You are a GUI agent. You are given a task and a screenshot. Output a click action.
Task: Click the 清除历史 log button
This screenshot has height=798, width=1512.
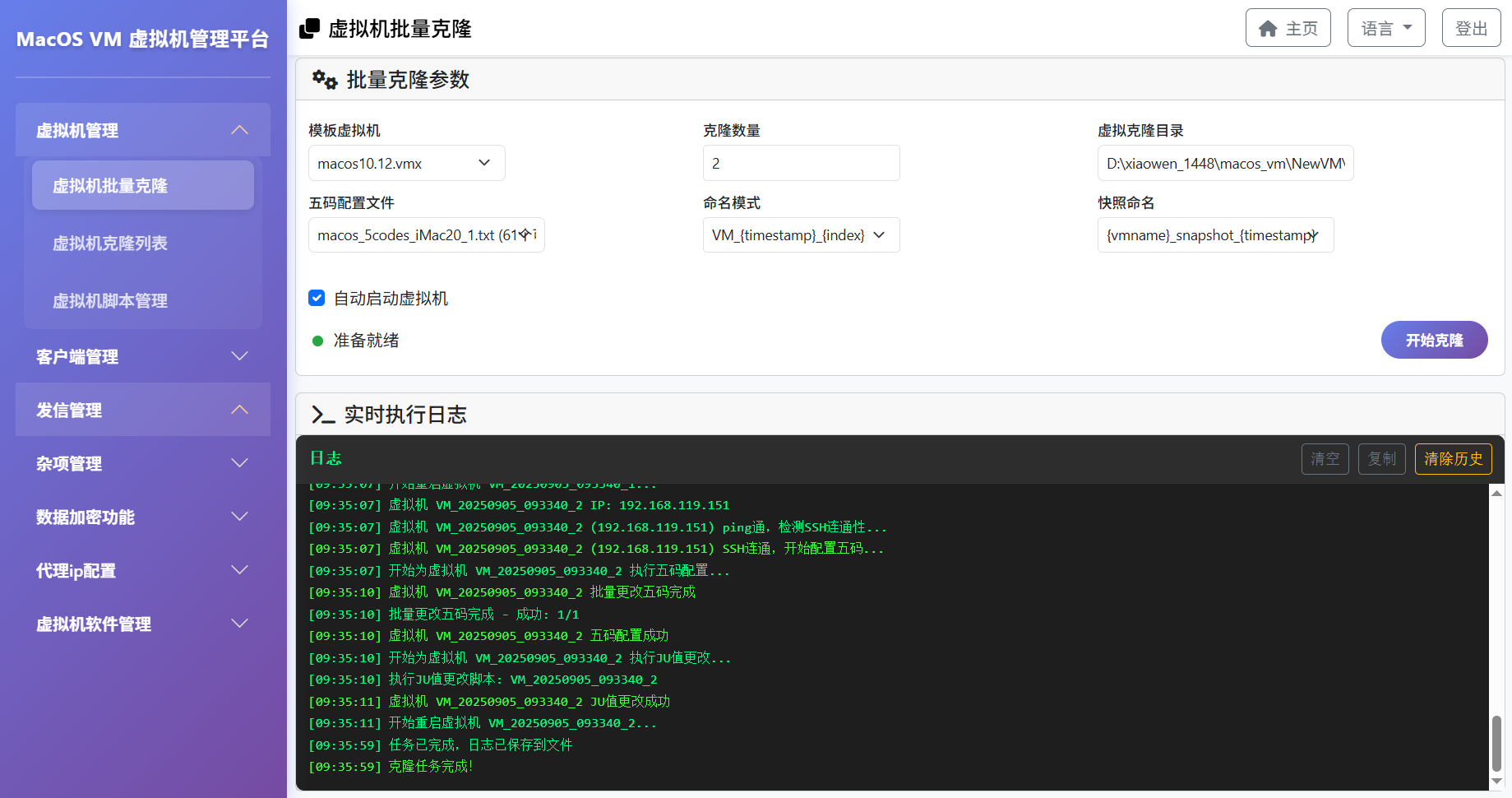[x=1453, y=459]
